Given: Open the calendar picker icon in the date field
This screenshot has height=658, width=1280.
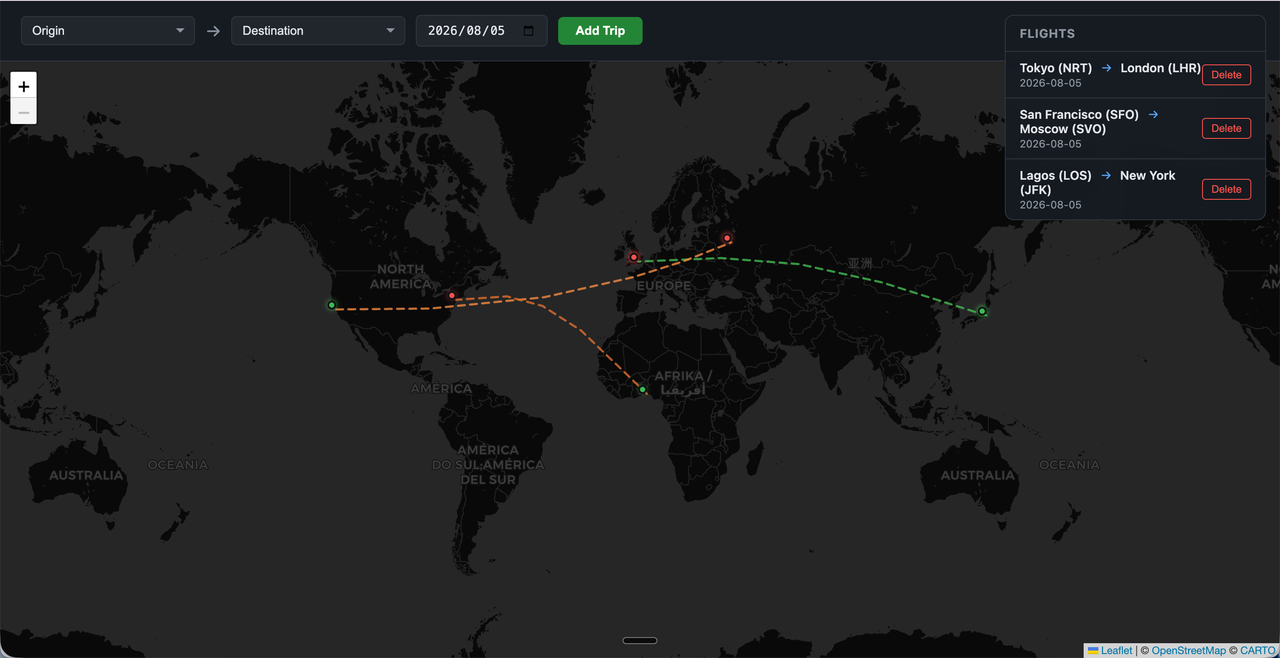Looking at the screenshot, I should click(x=529, y=31).
